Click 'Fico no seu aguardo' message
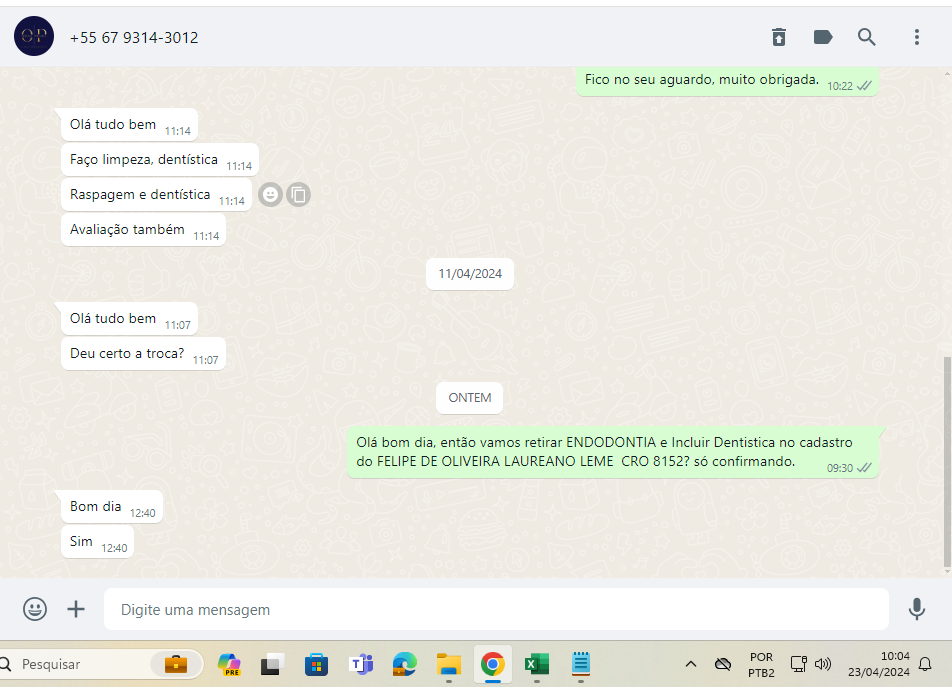The width and height of the screenshot is (952, 687). tap(727, 81)
